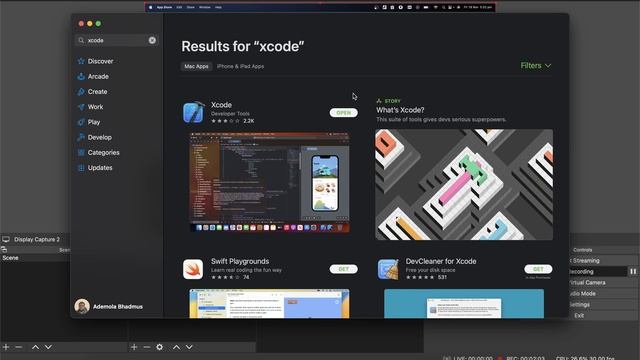Click the OBS Recording button

click(x=598, y=271)
